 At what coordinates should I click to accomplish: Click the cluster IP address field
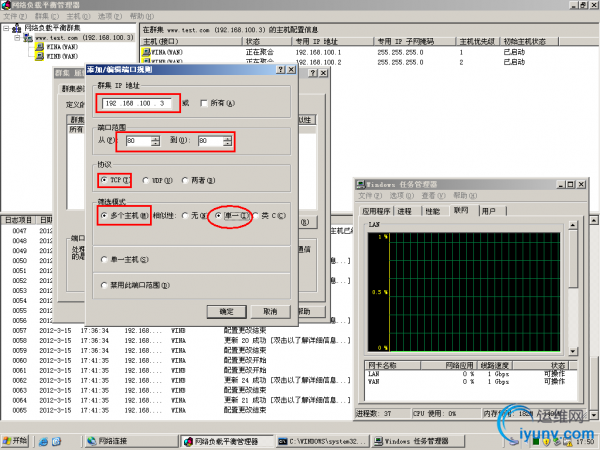coord(136,103)
